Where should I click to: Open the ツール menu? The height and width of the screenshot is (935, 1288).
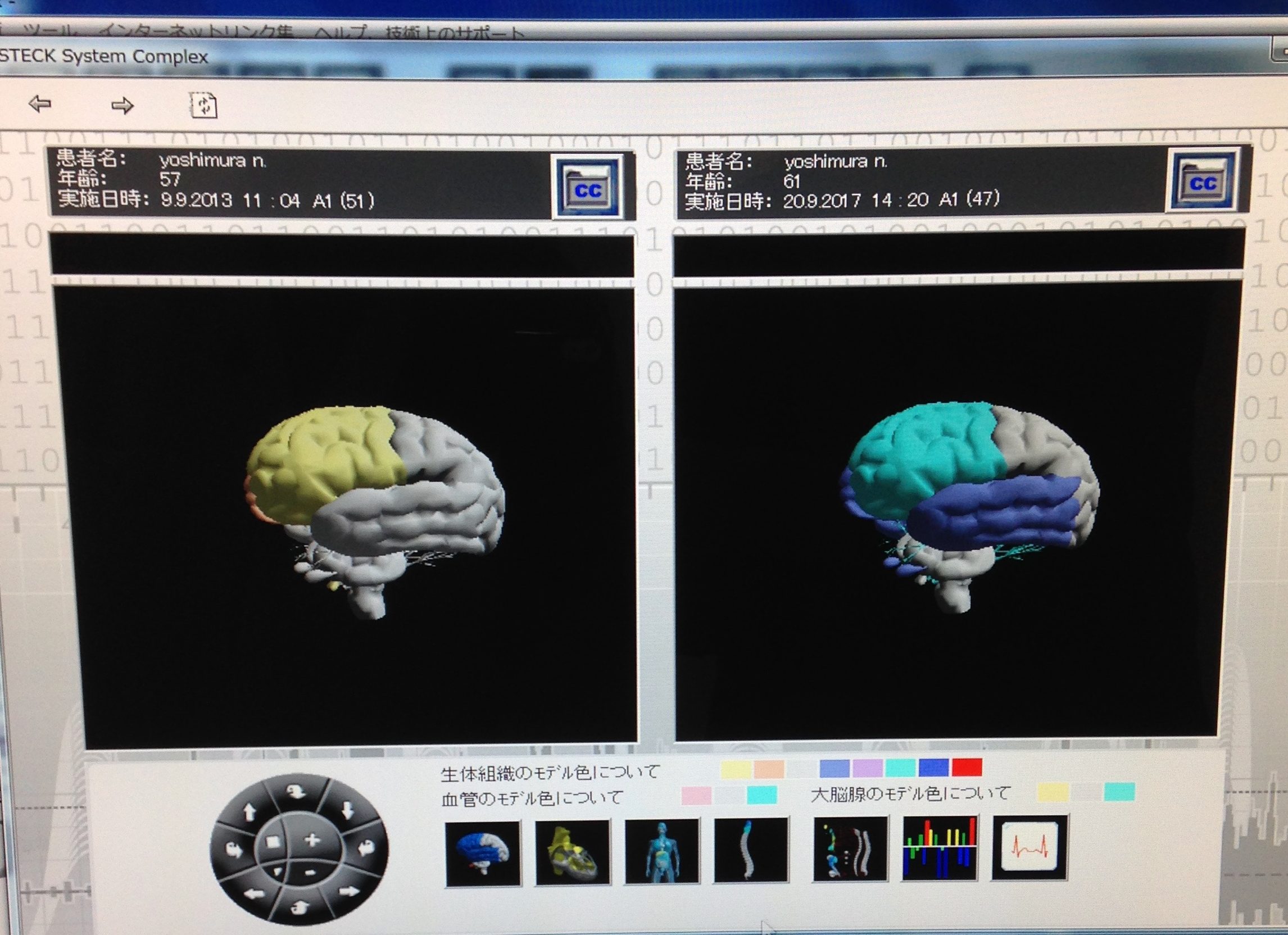pos(50,32)
